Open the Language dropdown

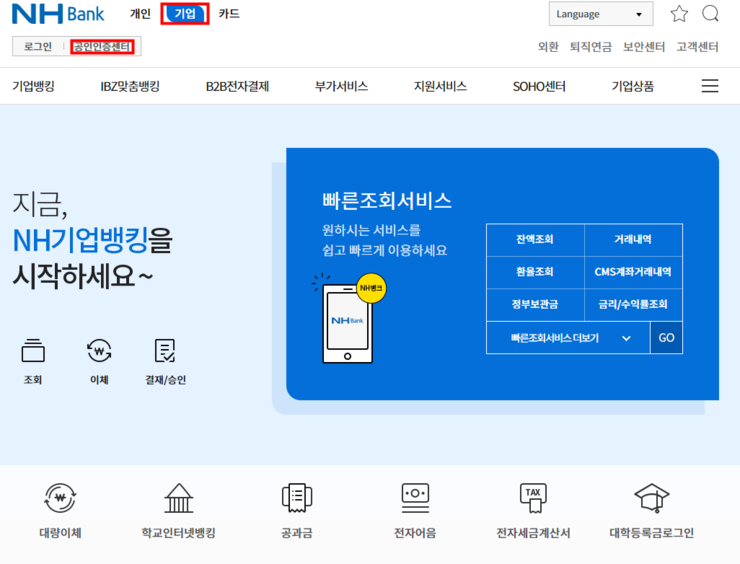pyautogui.click(x=601, y=14)
